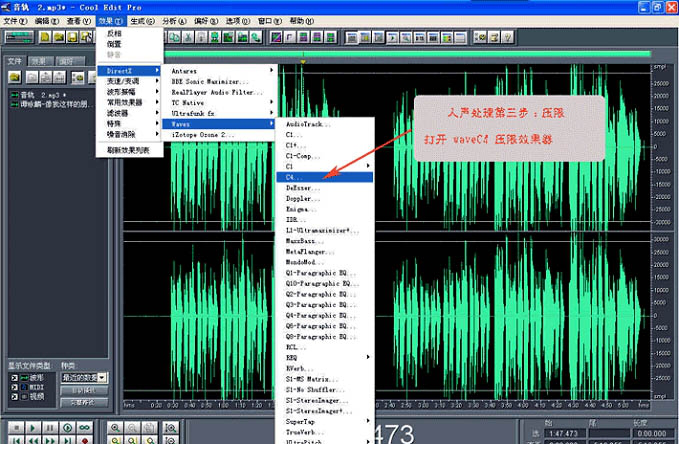Click the open file icon in file panel

pos(15,77)
